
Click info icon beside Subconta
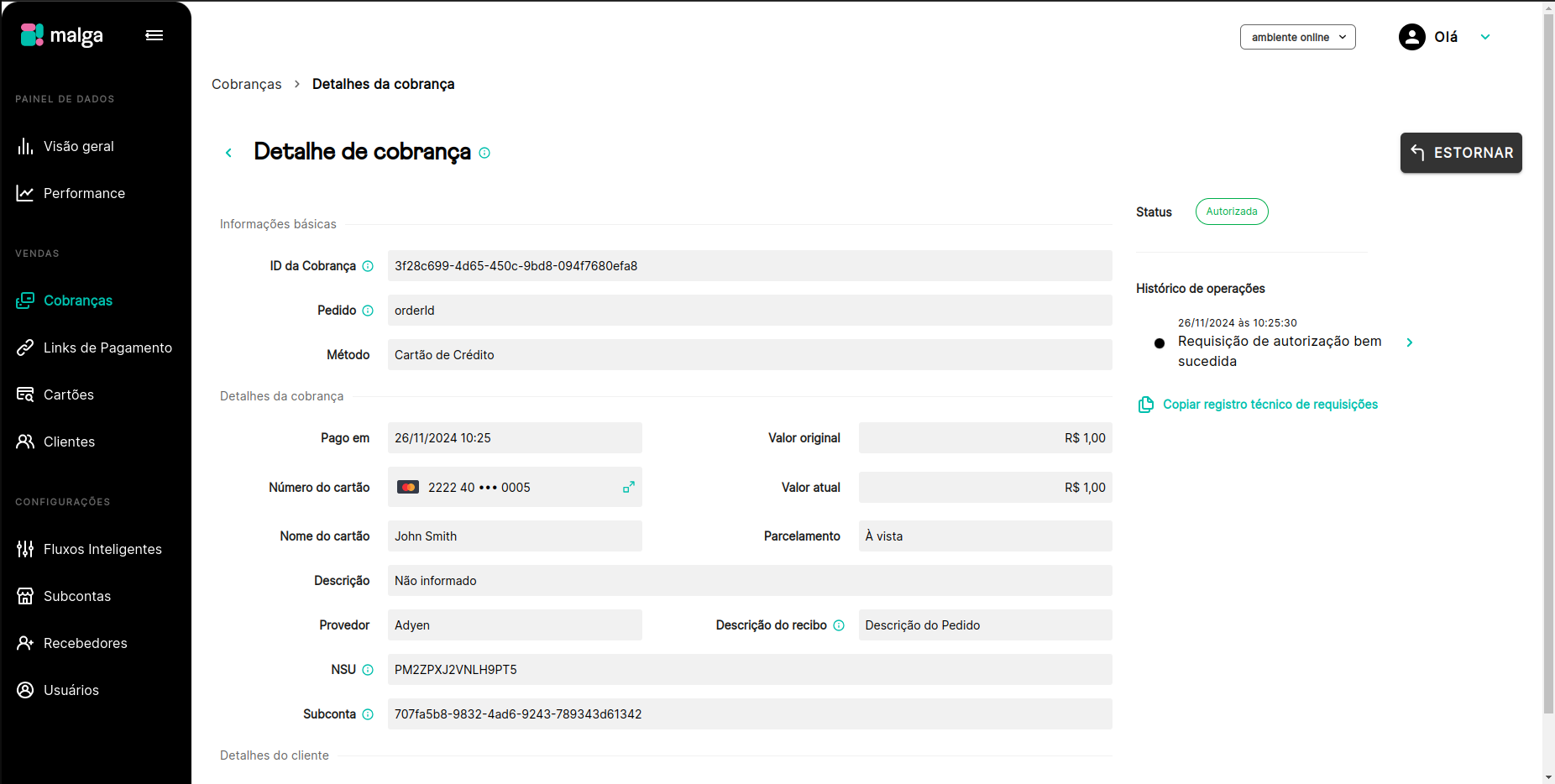[368, 714]
